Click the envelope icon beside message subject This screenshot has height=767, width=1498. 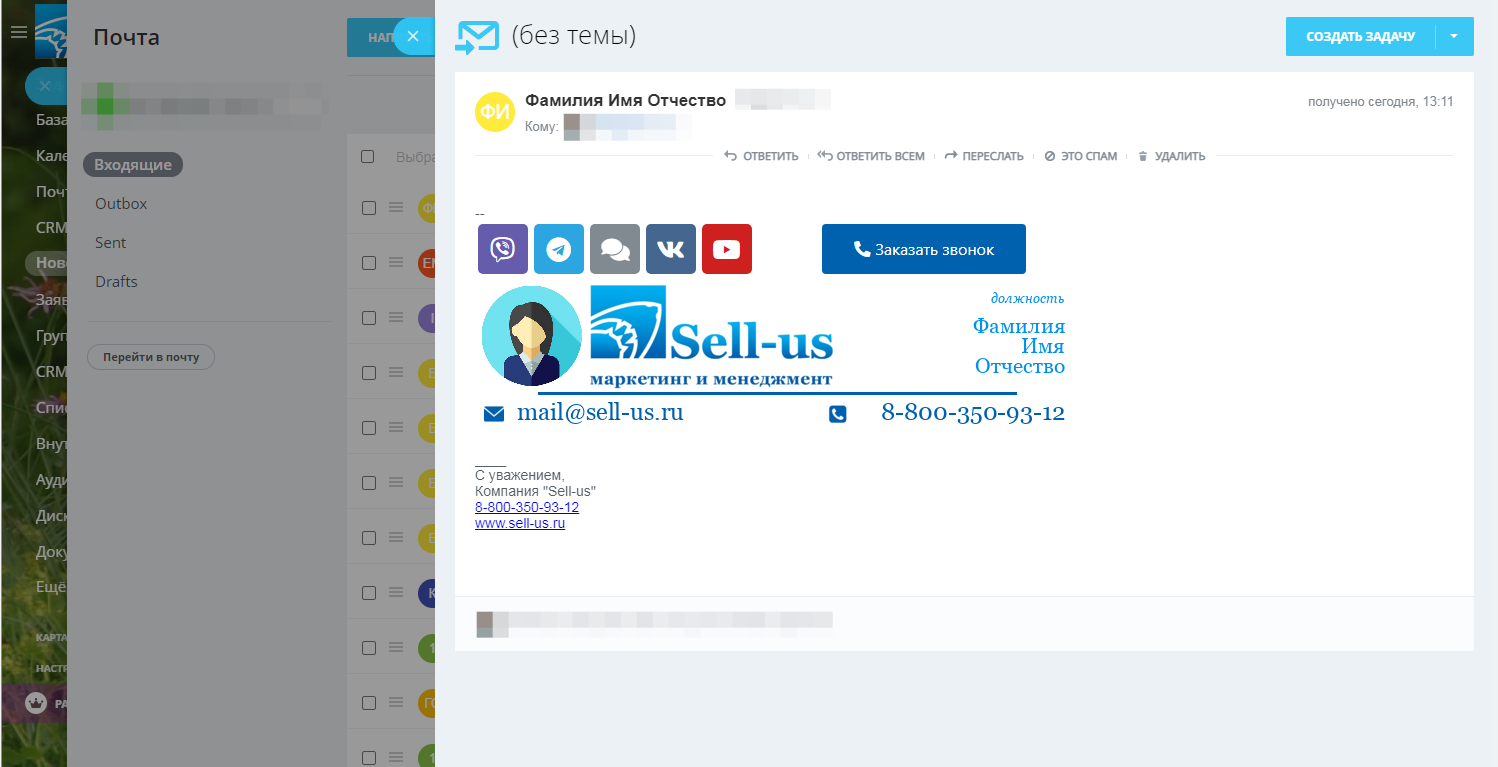(477, 37)
